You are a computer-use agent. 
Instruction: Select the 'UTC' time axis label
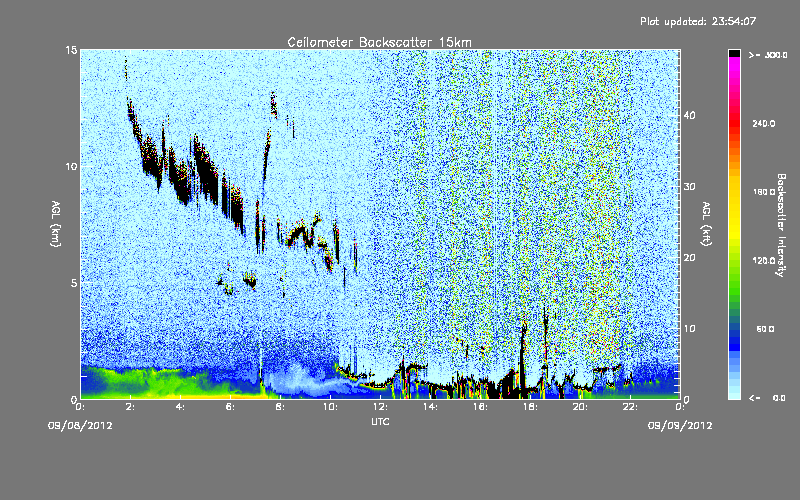point(380,421)
